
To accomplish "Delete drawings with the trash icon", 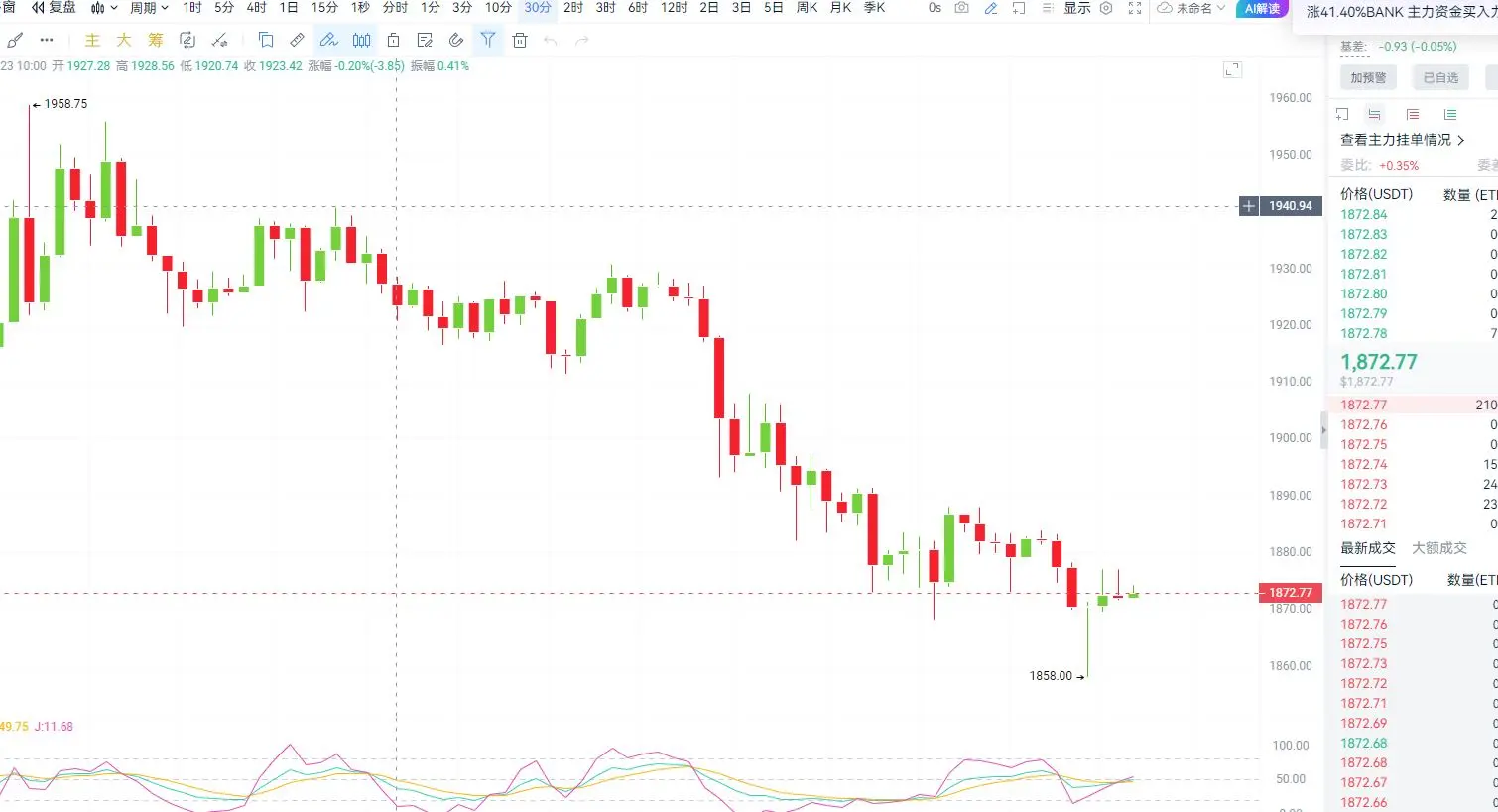I will click(520, 41).
